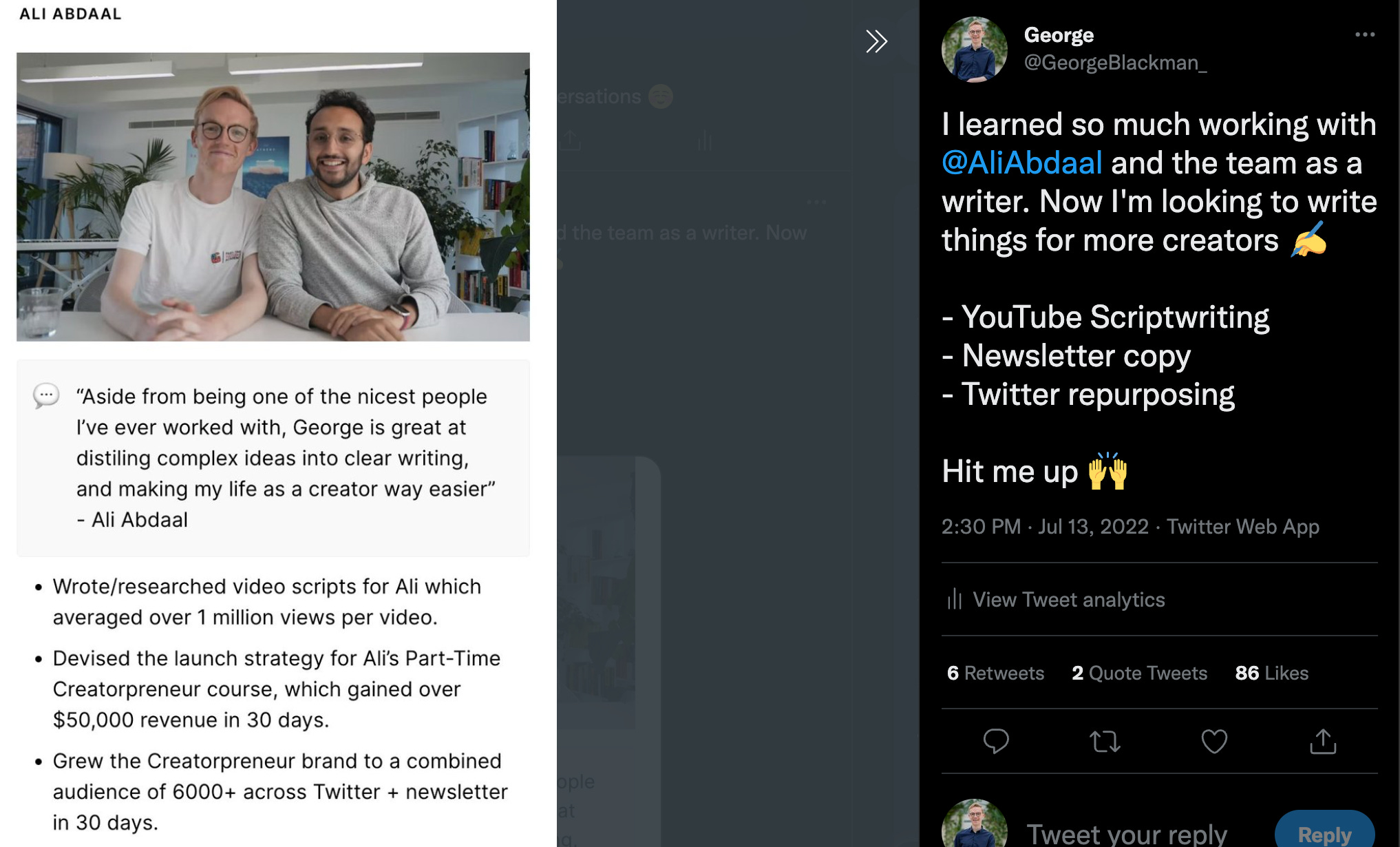Open the @GeorgeBlackman_ handle

(1115, 63)
